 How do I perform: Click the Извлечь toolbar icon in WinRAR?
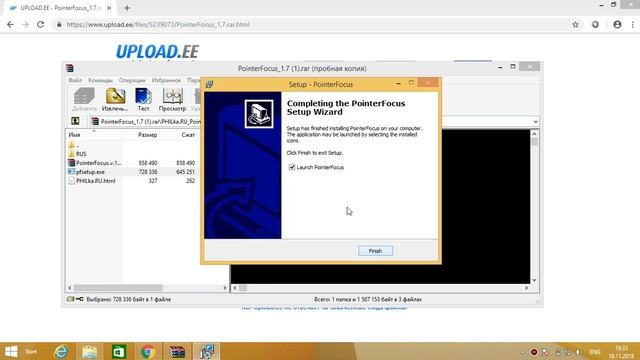pos(115,99)
